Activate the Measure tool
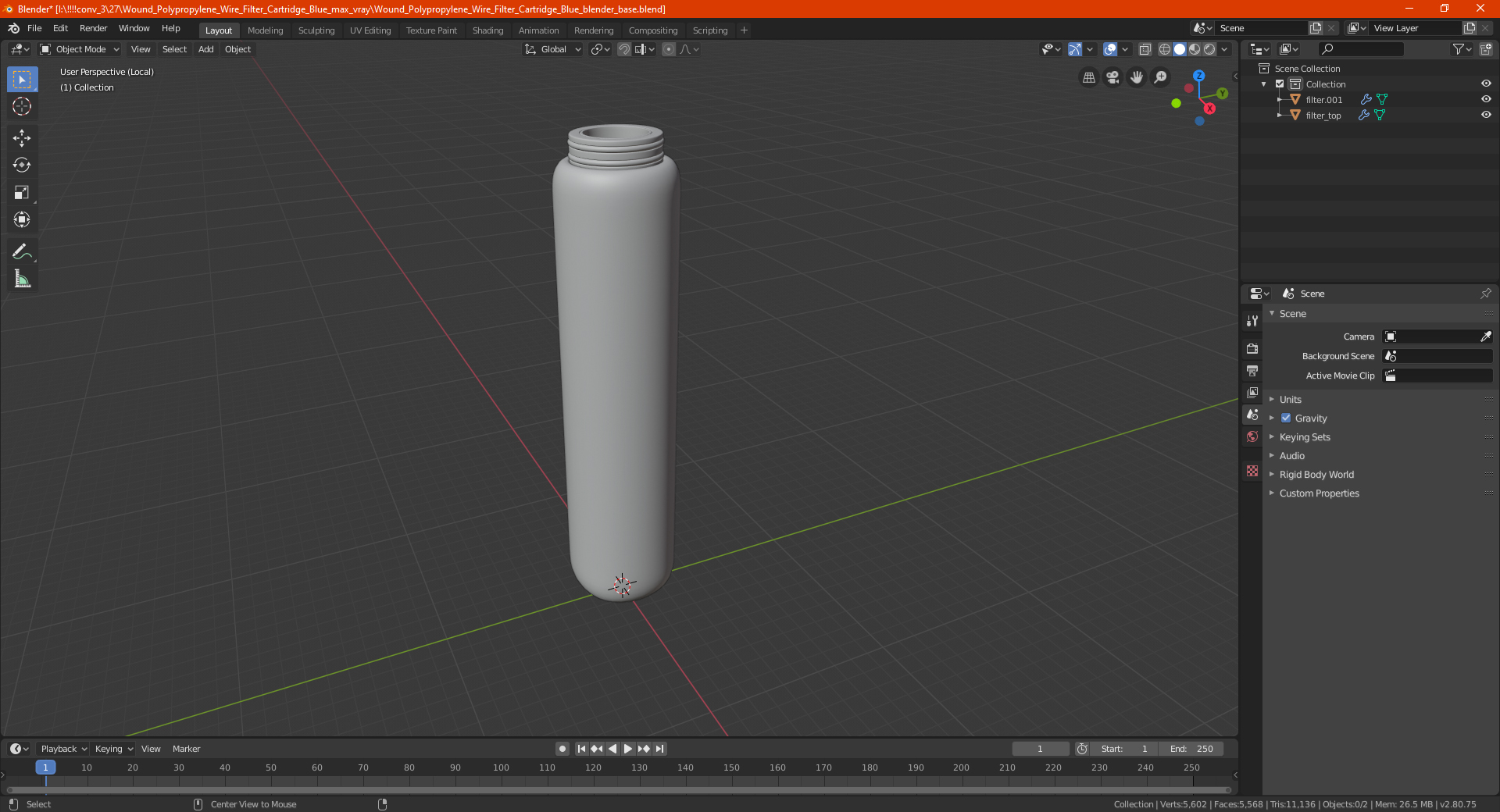1500x812 pixels. point(22,279)
